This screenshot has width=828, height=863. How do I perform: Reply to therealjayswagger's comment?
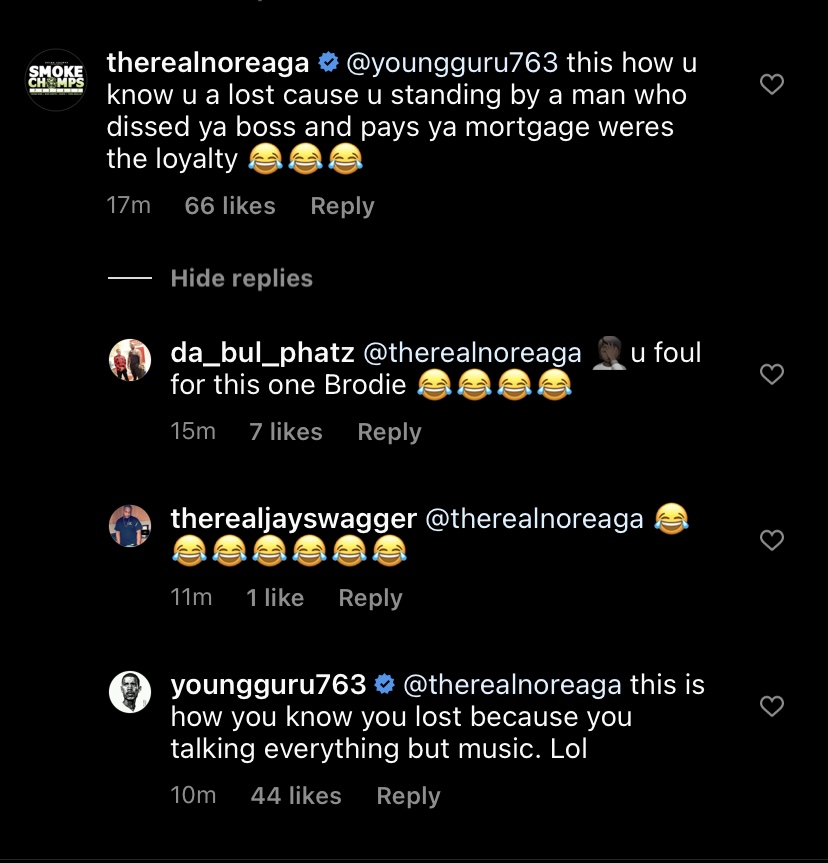[x=370, y=598]
